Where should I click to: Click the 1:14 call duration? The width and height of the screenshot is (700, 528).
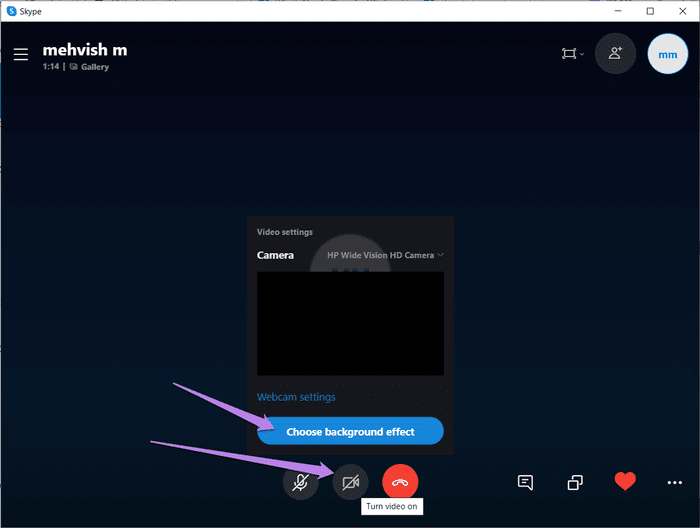51,67
